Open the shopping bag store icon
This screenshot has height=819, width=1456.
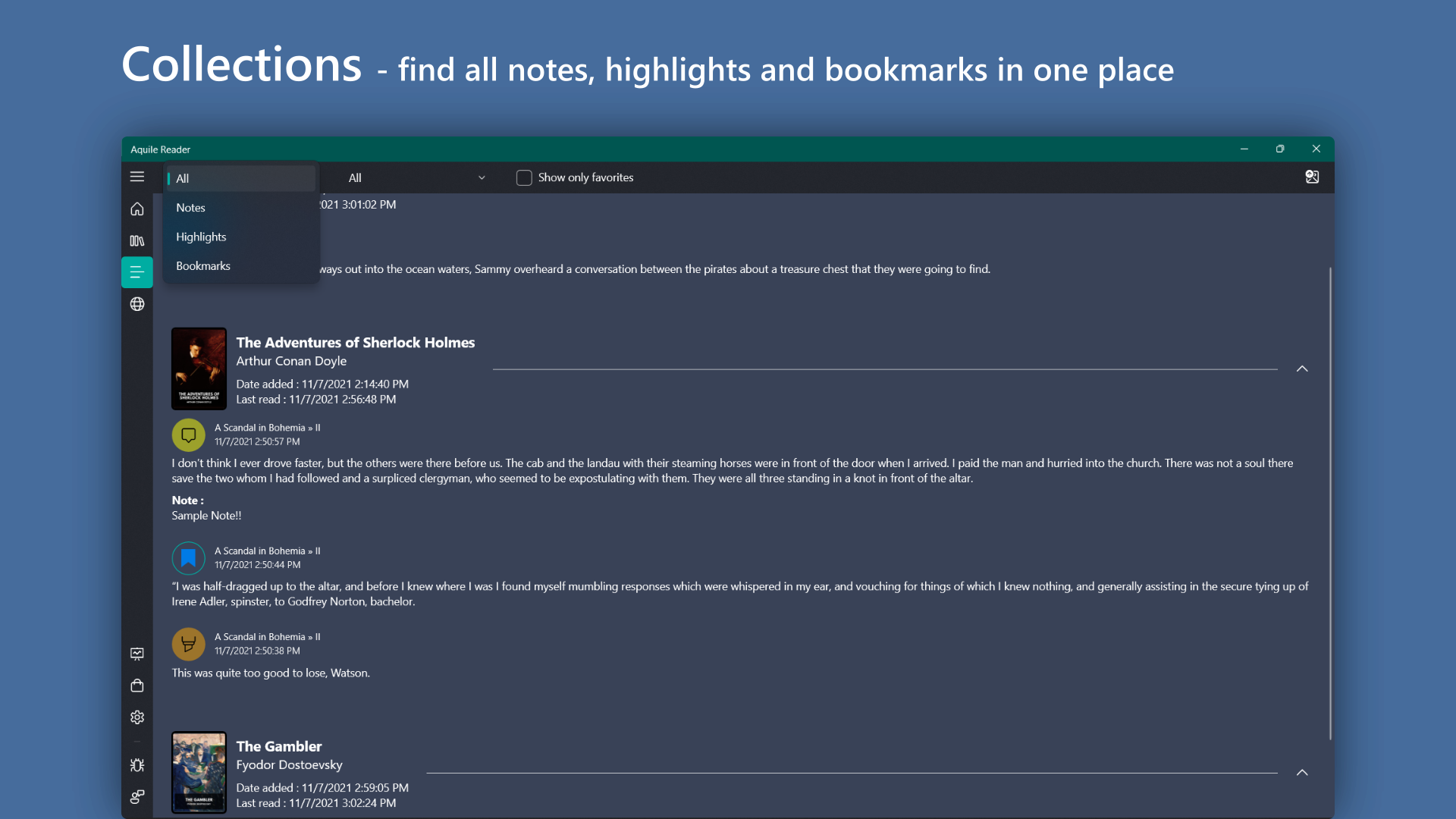tap(137, 686)
